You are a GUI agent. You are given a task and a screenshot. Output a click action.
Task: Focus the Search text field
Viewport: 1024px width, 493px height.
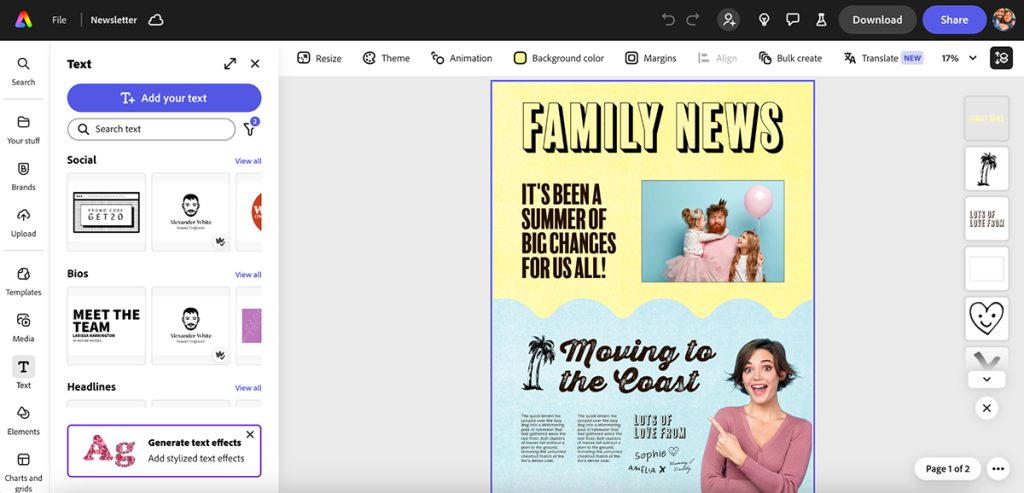[151, 129]
